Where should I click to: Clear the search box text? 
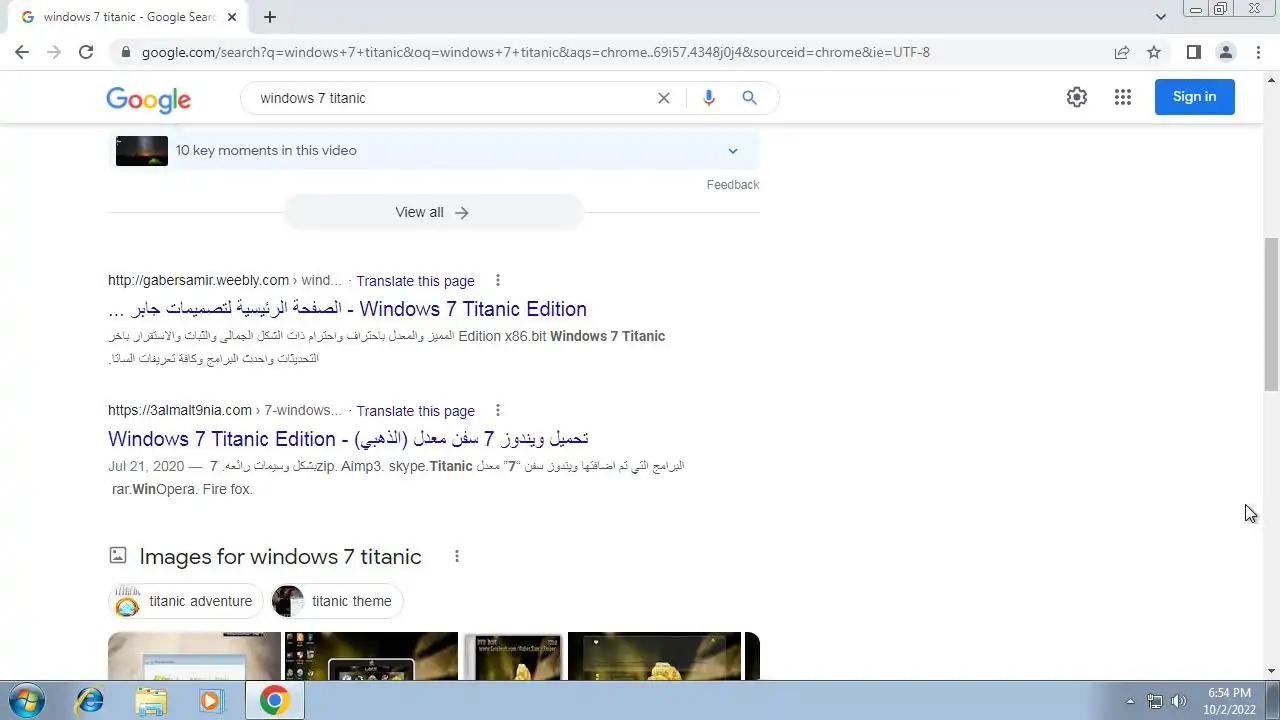(x=663, y=98)
